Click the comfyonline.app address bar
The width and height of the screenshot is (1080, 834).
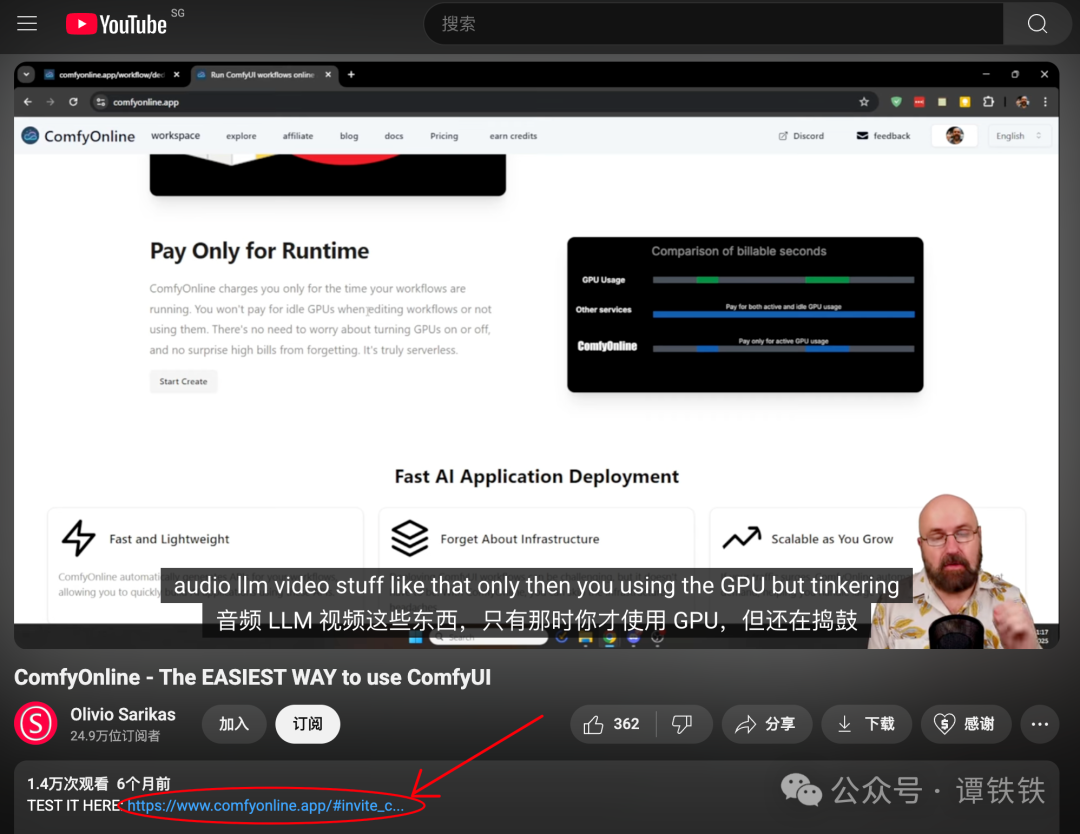[482, 102]
